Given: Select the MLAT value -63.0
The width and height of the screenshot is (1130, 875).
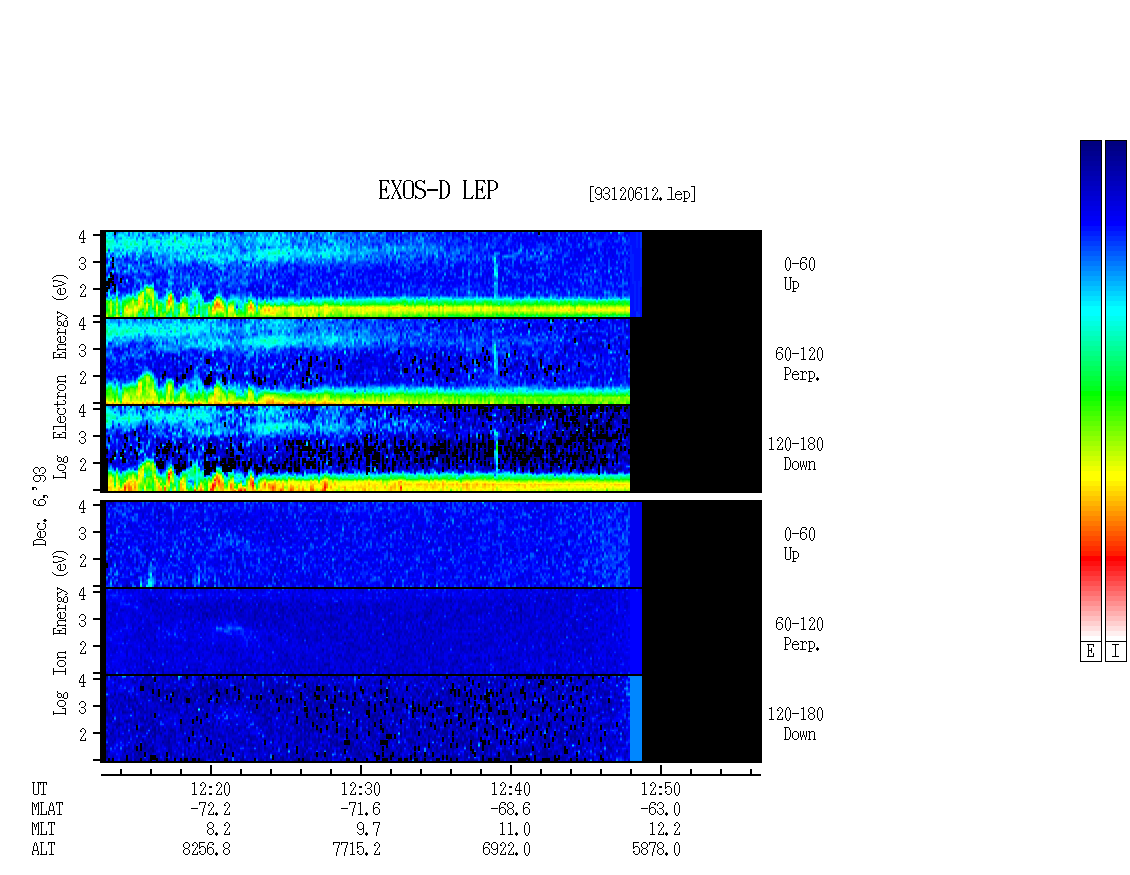Looking at the screenshot, I should click(x=660, y=809).
